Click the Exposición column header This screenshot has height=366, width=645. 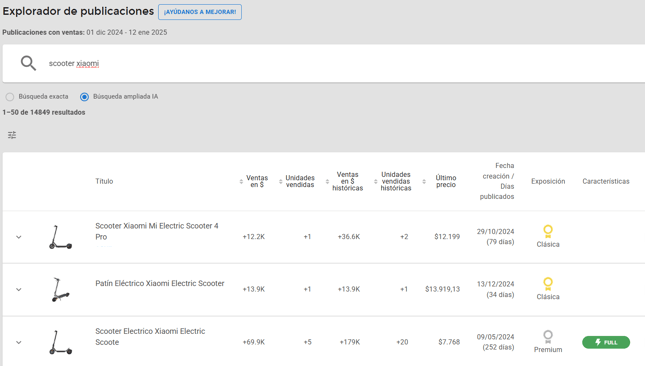548,181
